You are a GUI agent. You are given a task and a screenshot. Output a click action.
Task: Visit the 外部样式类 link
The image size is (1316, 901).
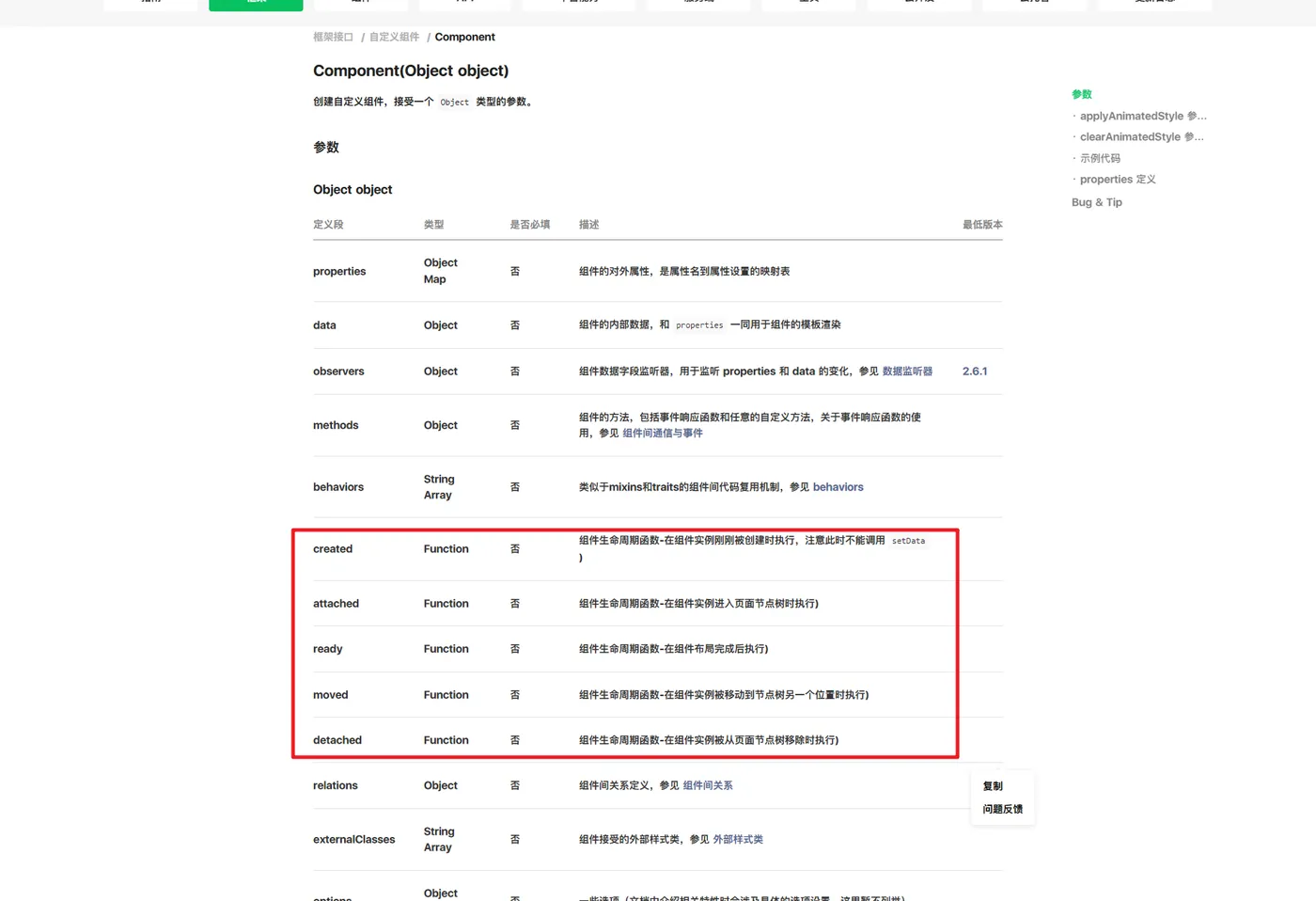pos(738,839)
